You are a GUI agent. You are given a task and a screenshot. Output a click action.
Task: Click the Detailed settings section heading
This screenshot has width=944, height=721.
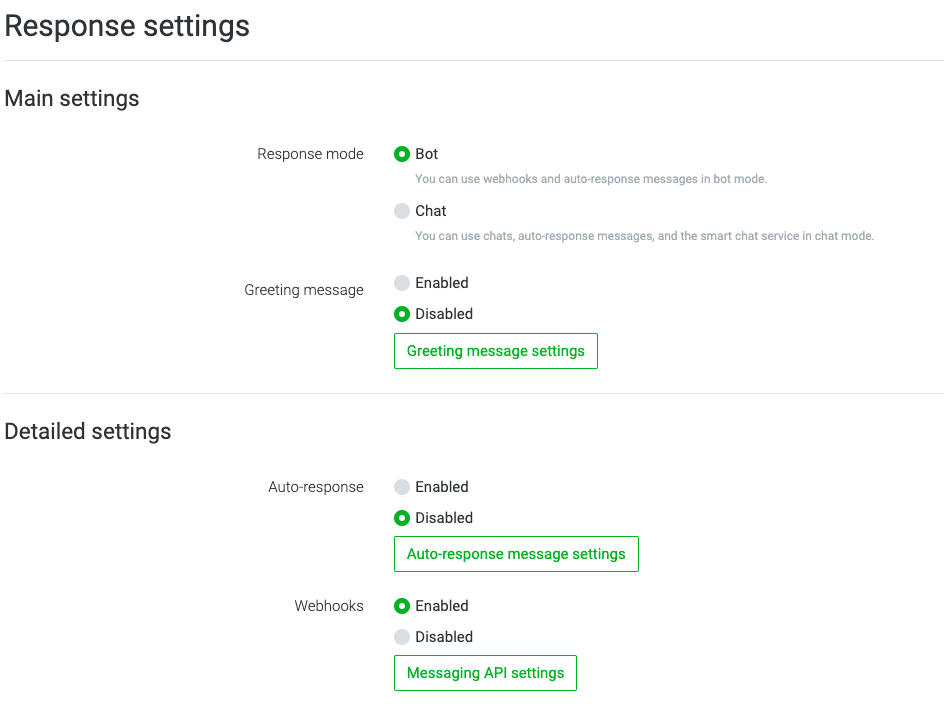(88, 432)
